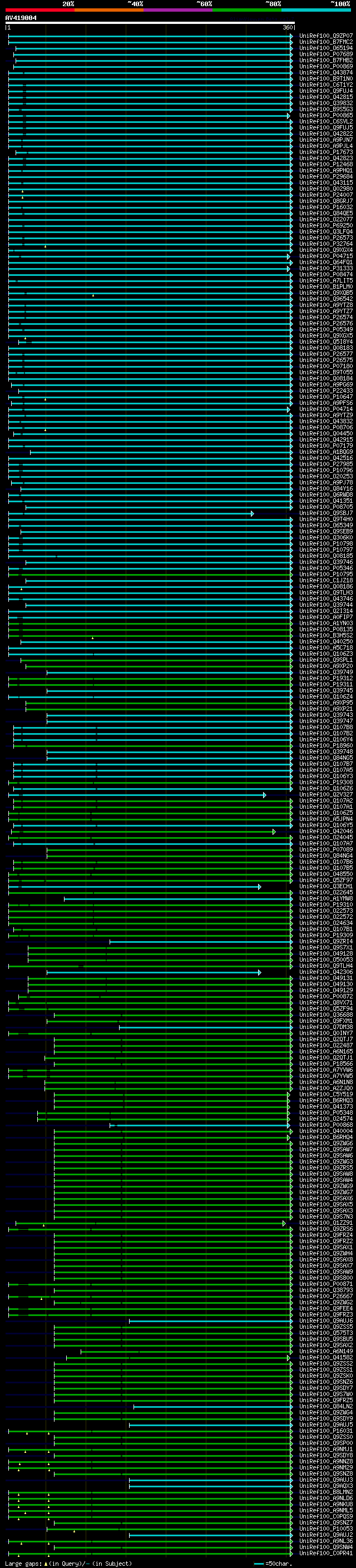Select hit label UniRef100_Q02980

tap(326, 189)
